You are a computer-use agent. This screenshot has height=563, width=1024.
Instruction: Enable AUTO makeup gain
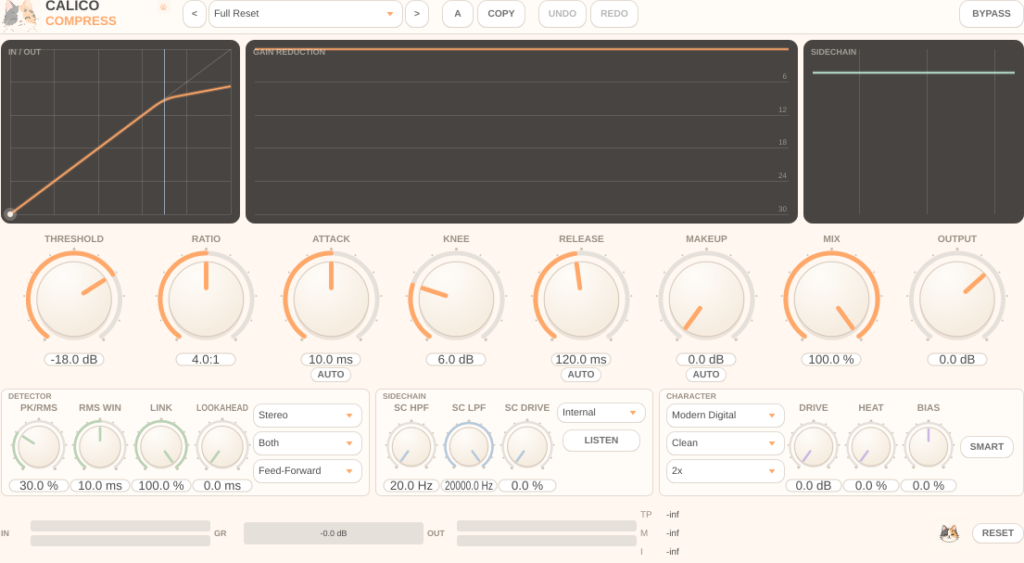pyautogui.click(x=706, y=374)
